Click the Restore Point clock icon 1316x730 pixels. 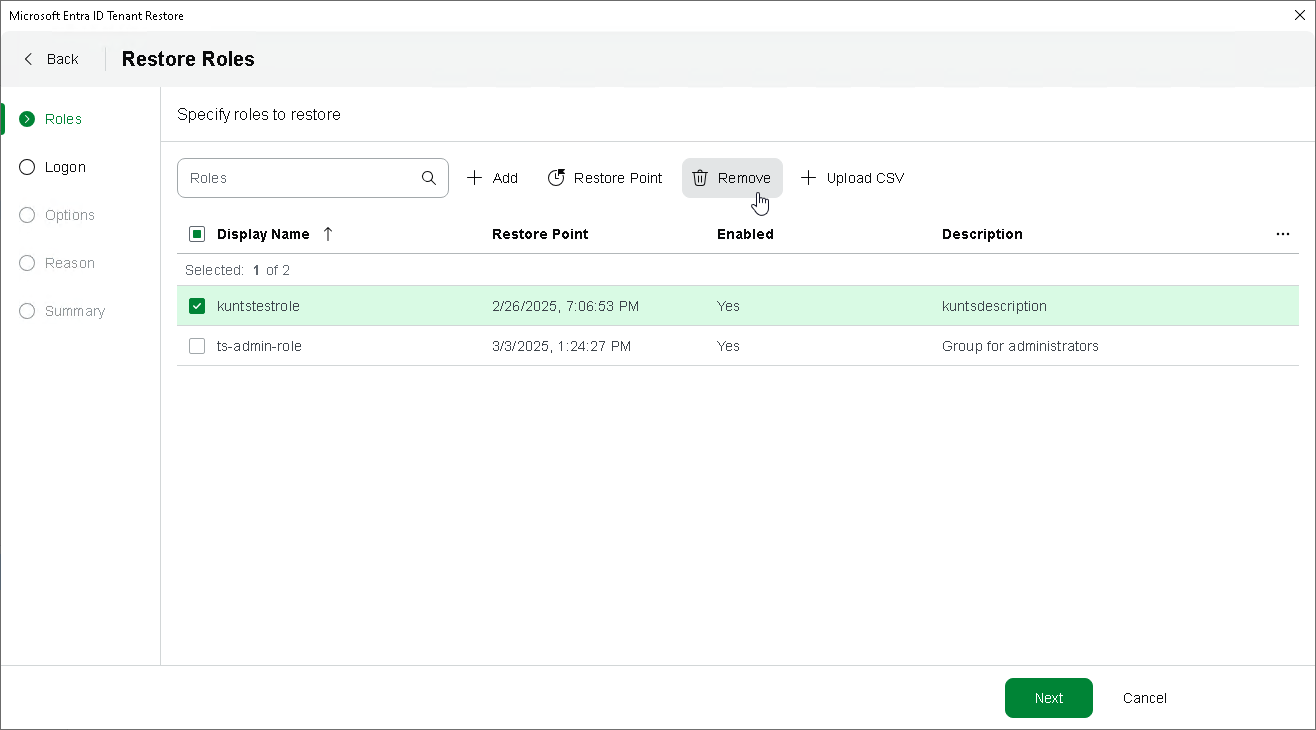556,178
